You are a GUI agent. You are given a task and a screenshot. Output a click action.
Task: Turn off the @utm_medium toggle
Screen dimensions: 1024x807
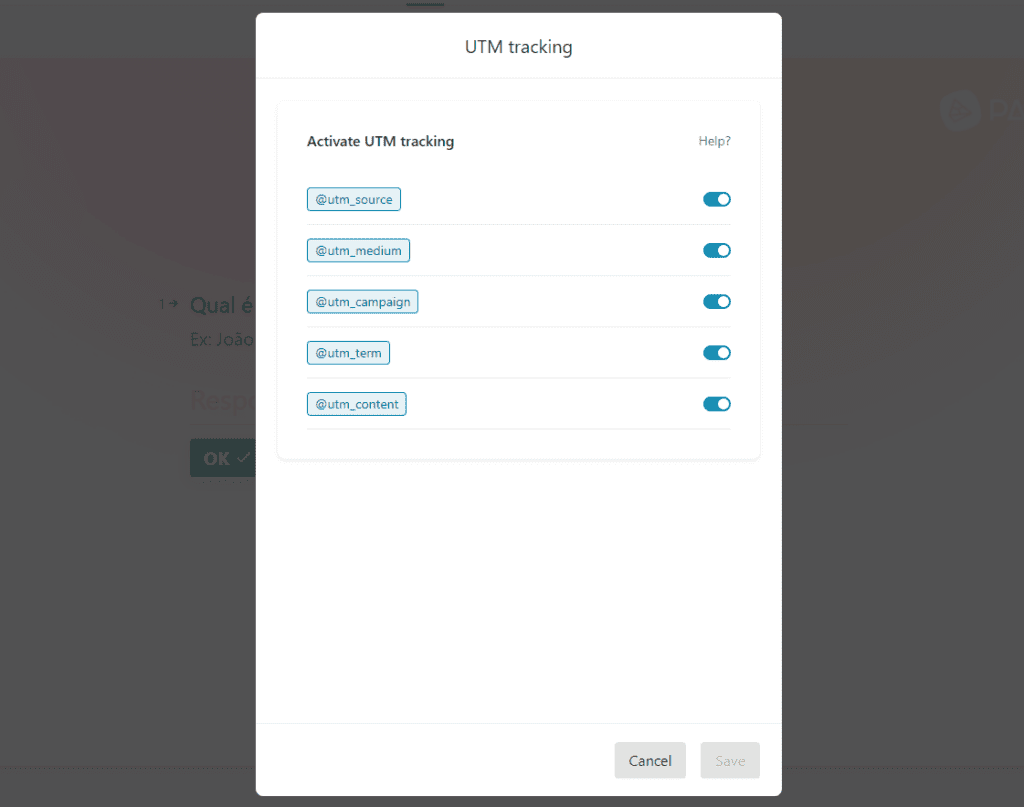point(716,250)
